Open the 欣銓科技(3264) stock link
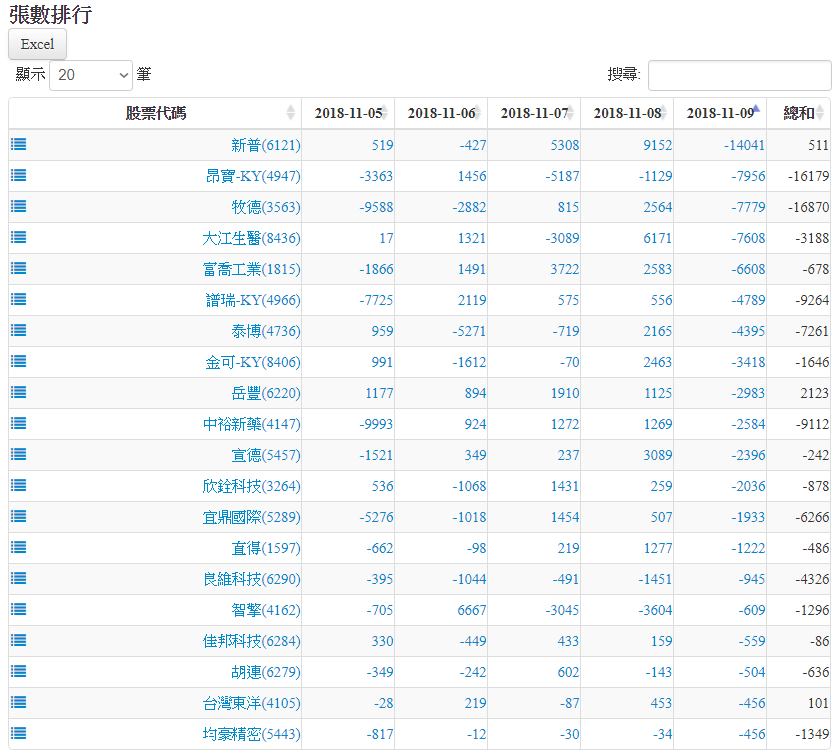 coord(250,486)
